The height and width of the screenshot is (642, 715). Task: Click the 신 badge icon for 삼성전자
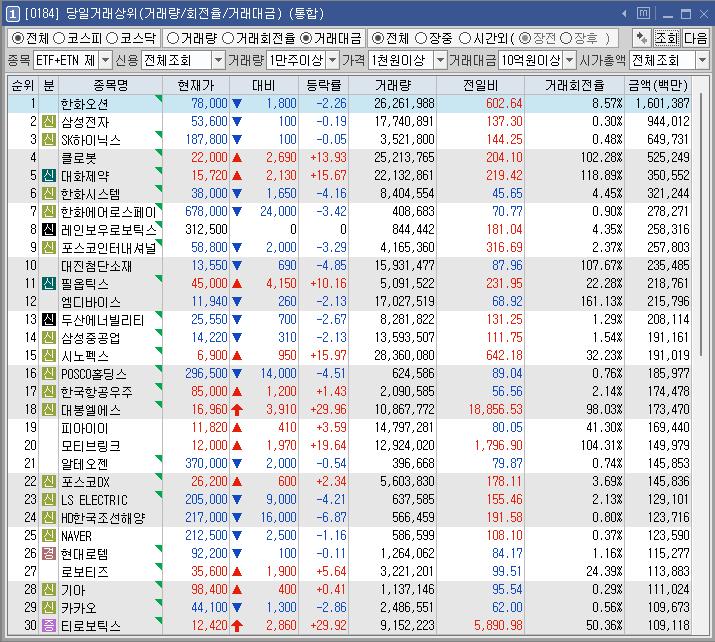point(49,122)
